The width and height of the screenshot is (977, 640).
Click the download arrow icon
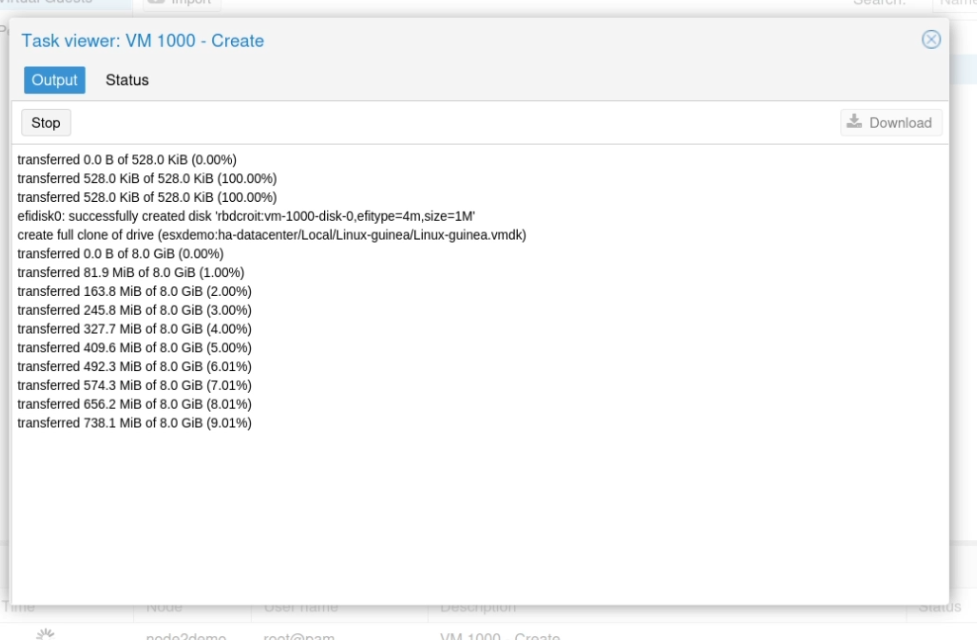coord(854,122)
